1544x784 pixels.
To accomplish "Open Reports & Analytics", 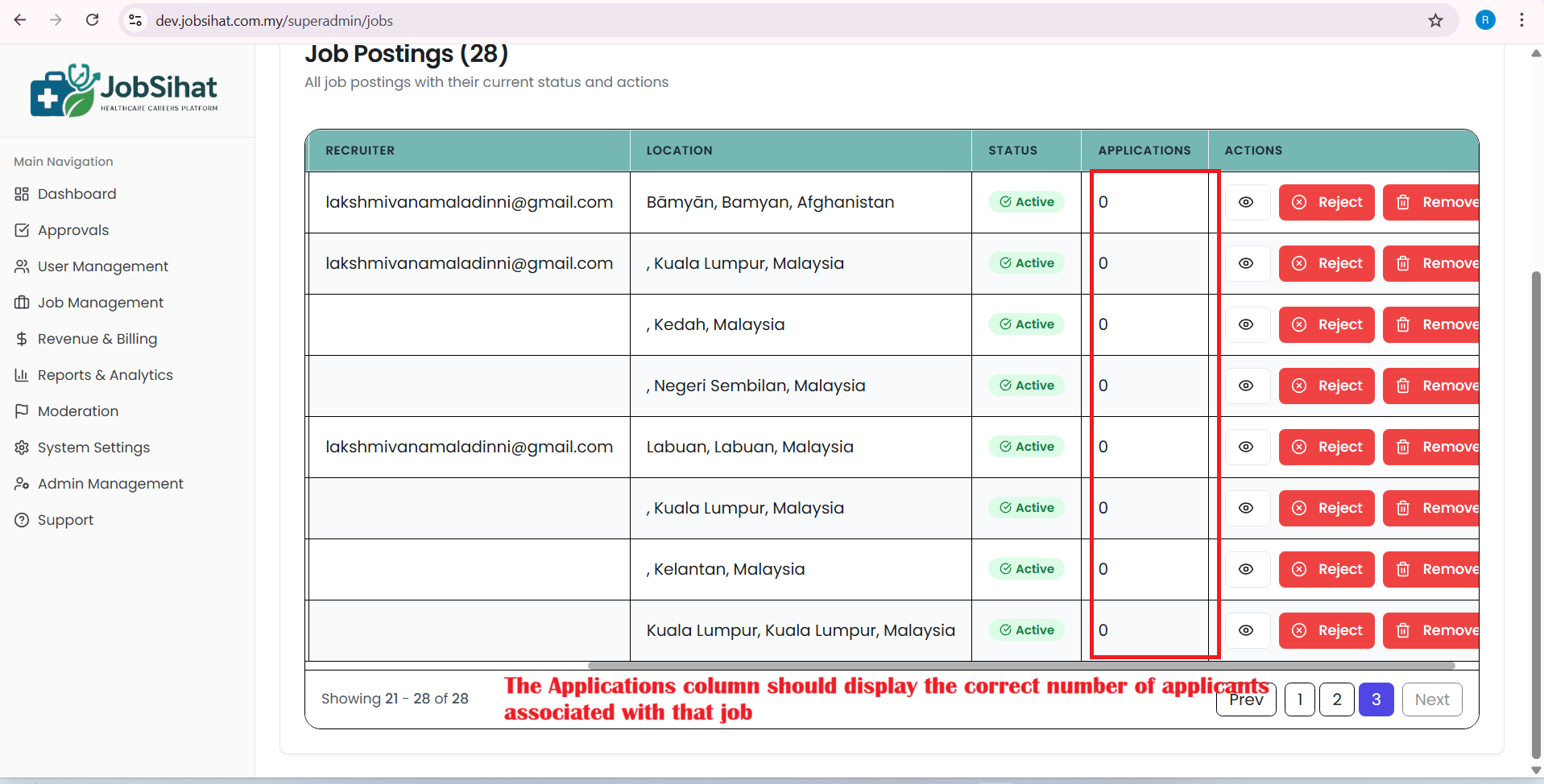I will pyautogui.click(x=105, y=375).
